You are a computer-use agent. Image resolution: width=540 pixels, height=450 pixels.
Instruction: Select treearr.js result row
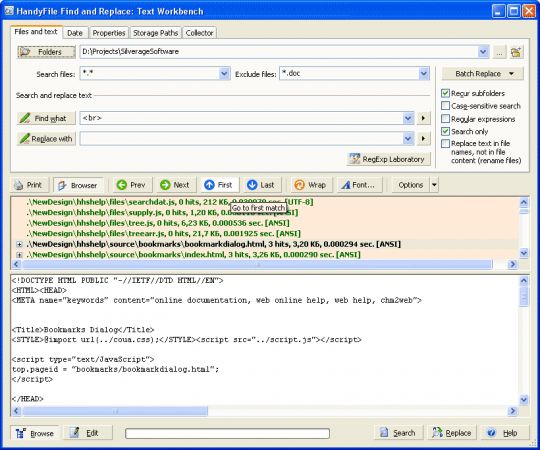coord(163,234)
